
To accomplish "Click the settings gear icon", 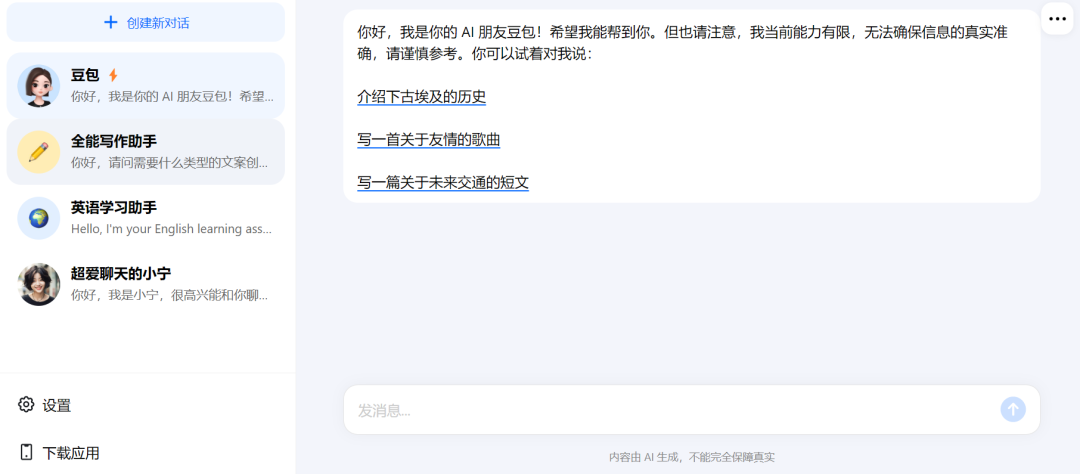I will 26,404.
